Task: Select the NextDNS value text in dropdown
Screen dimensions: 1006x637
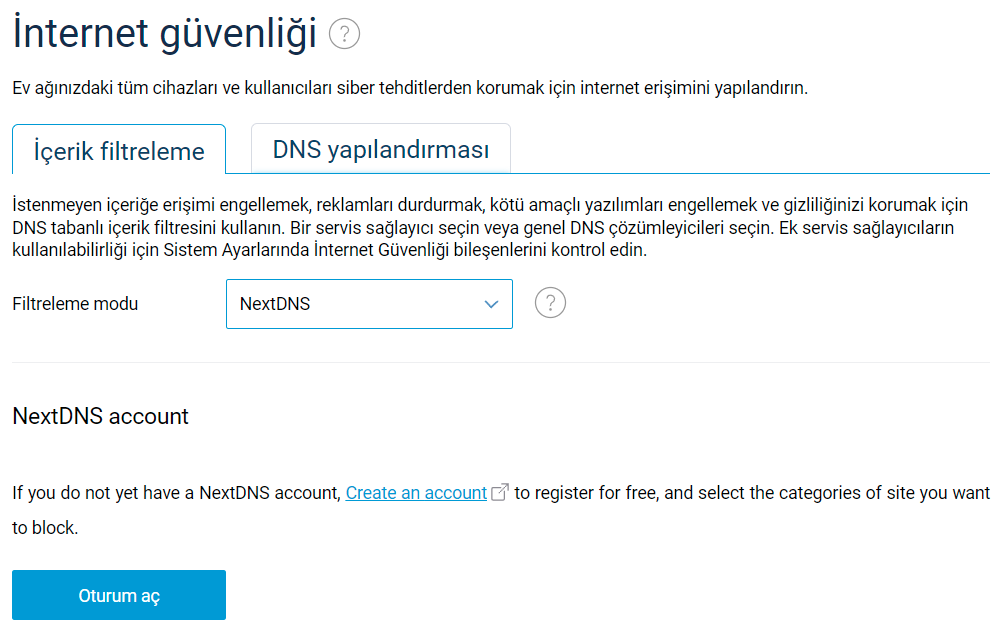Action: 275,304
